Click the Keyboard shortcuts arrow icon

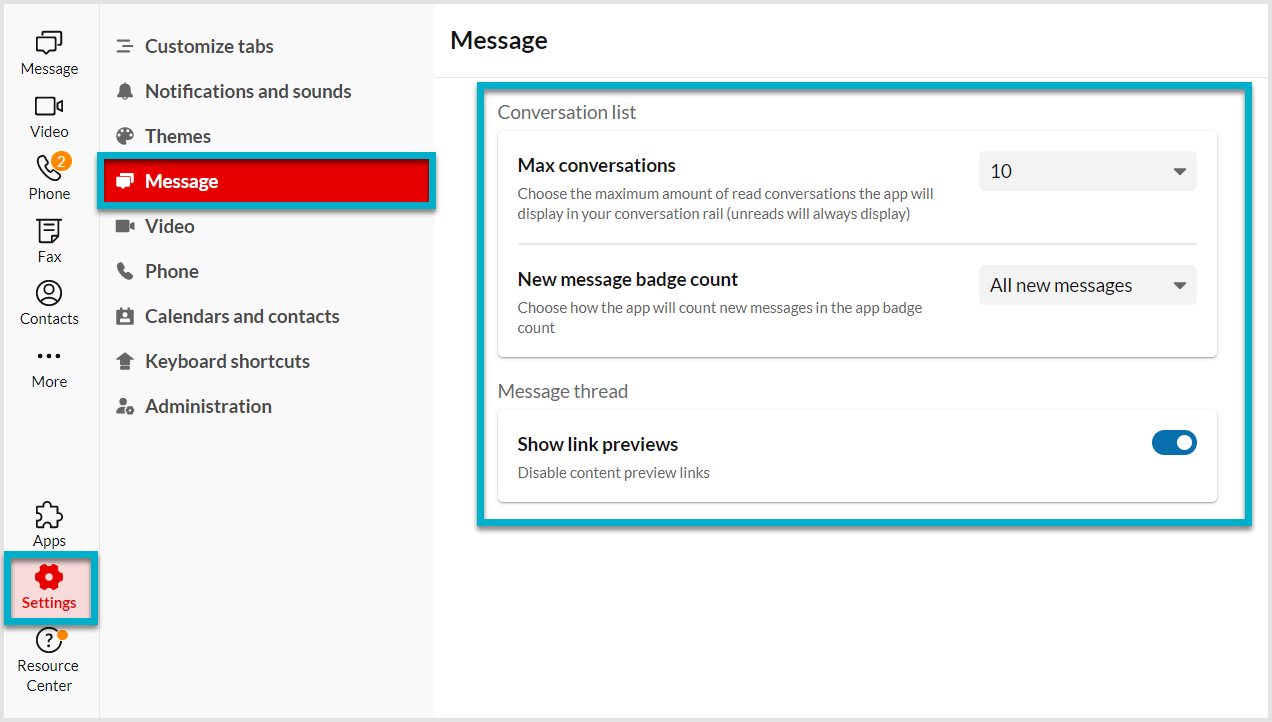click(125, 361)
